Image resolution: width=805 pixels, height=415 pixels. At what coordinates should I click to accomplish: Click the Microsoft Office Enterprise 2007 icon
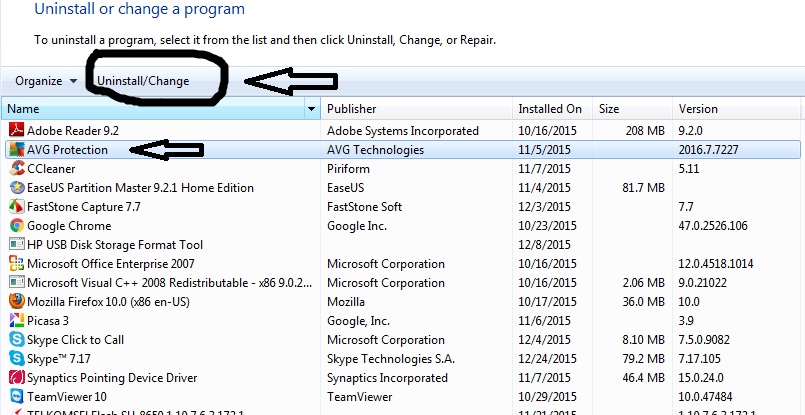tap(16, 264)
